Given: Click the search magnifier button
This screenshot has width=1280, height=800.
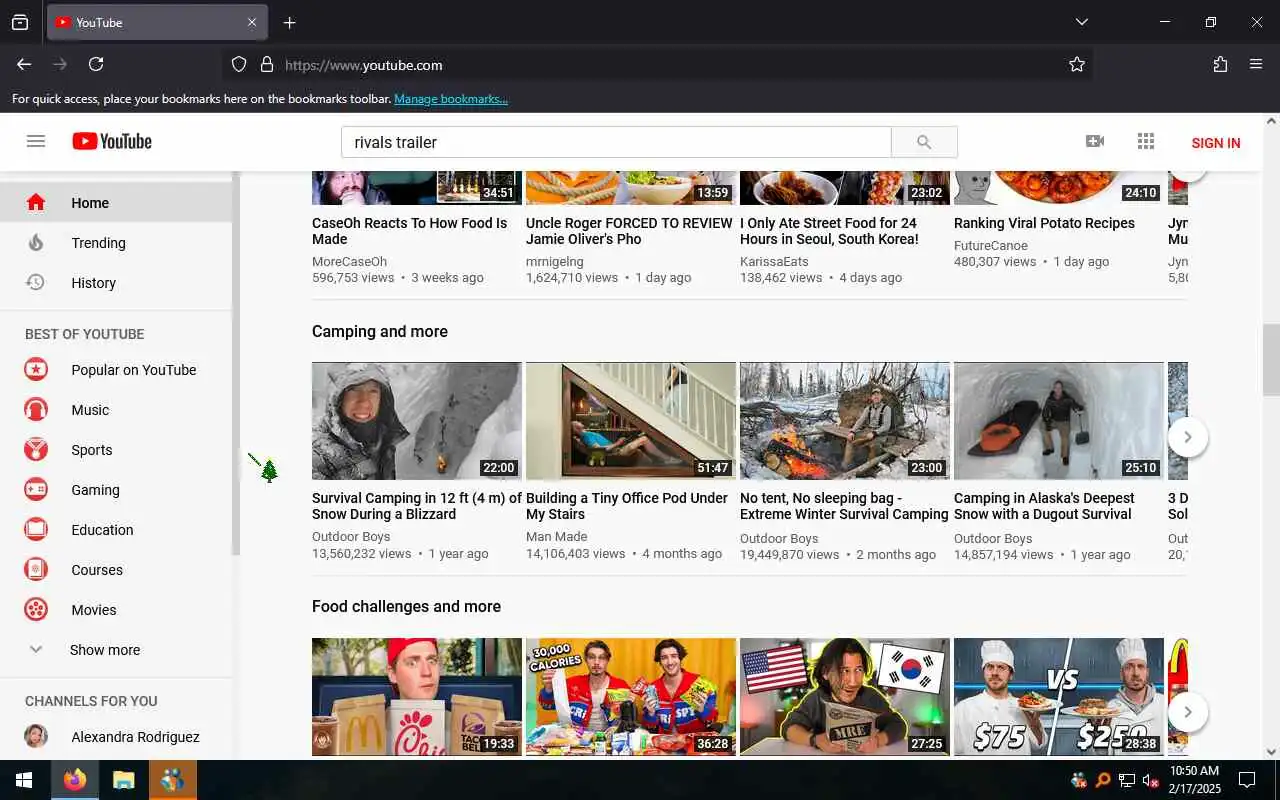Looking at the screenshot, I should (924, 142).
